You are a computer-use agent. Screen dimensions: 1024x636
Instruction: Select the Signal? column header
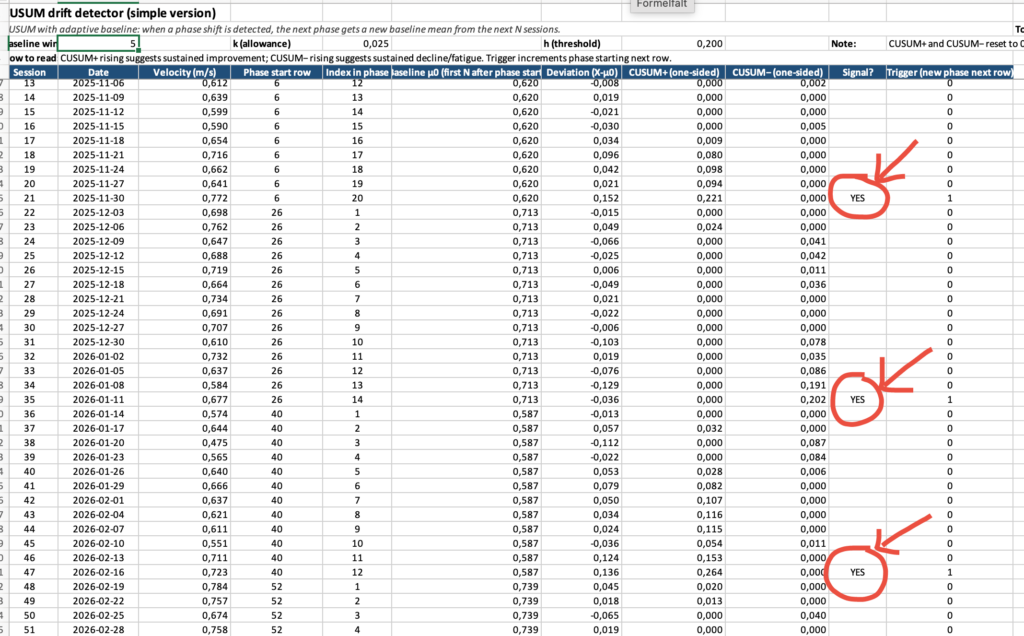point(857,72)
